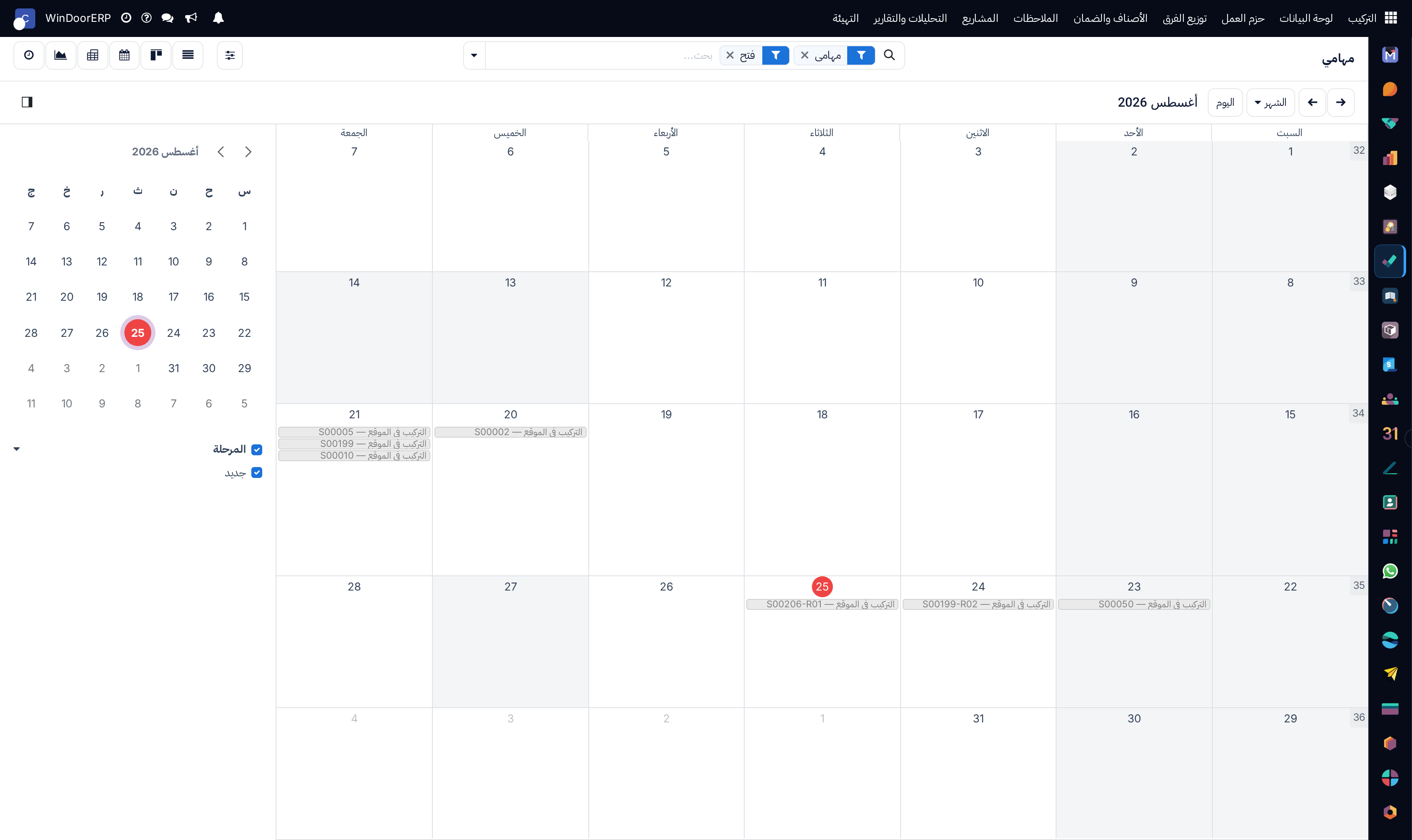The height and width of the screenshot is (840, 1412).
Task: Switch to calendar view icon
Action: click(124, 55)
